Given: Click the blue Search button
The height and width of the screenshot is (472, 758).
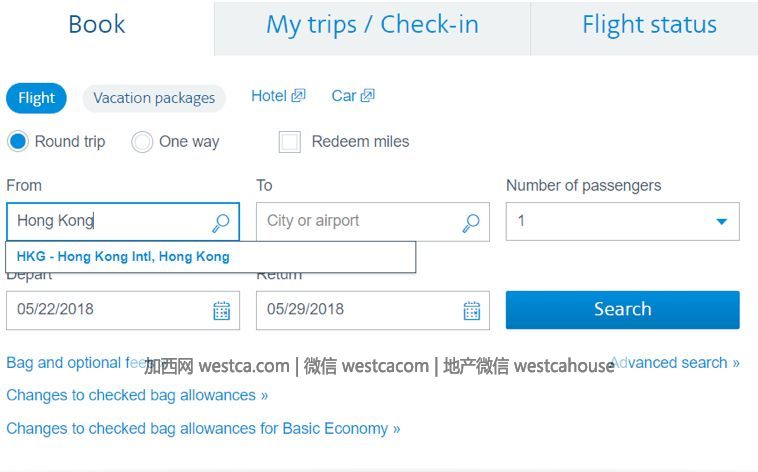Looking at the screenshot, I should pos(623,310).
